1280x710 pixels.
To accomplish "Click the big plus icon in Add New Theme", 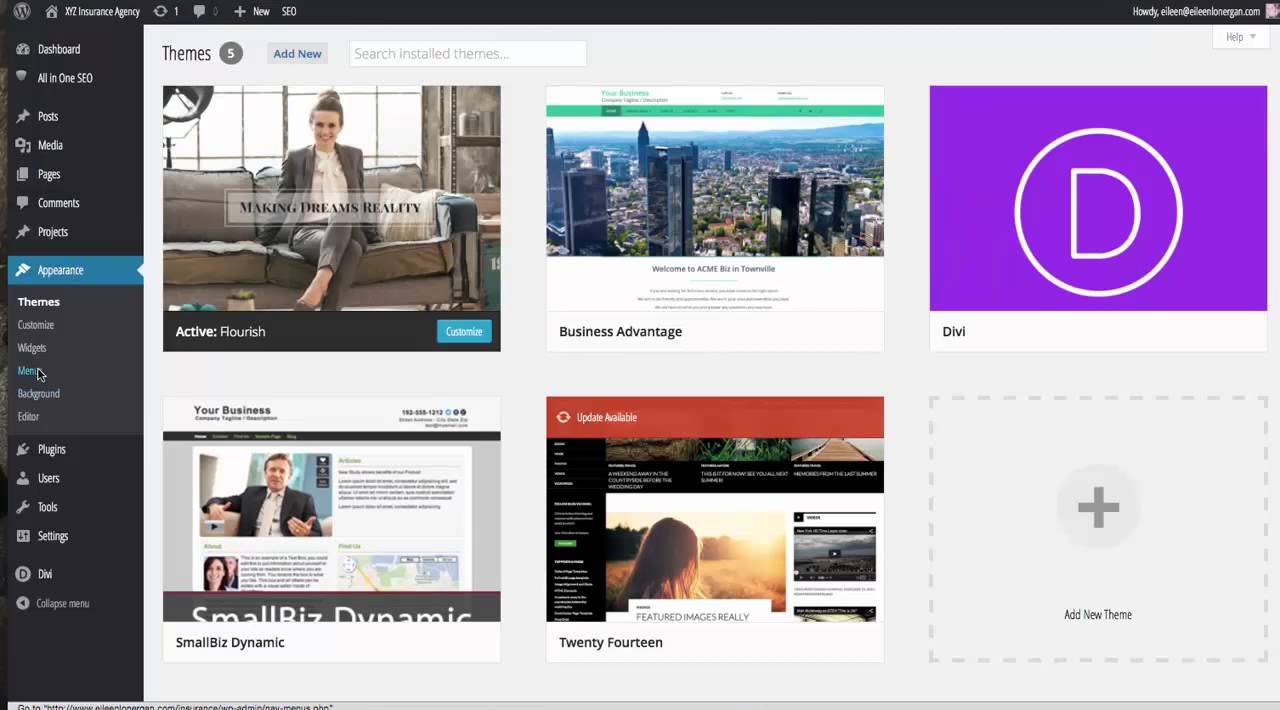I will tap(1098, 508).
